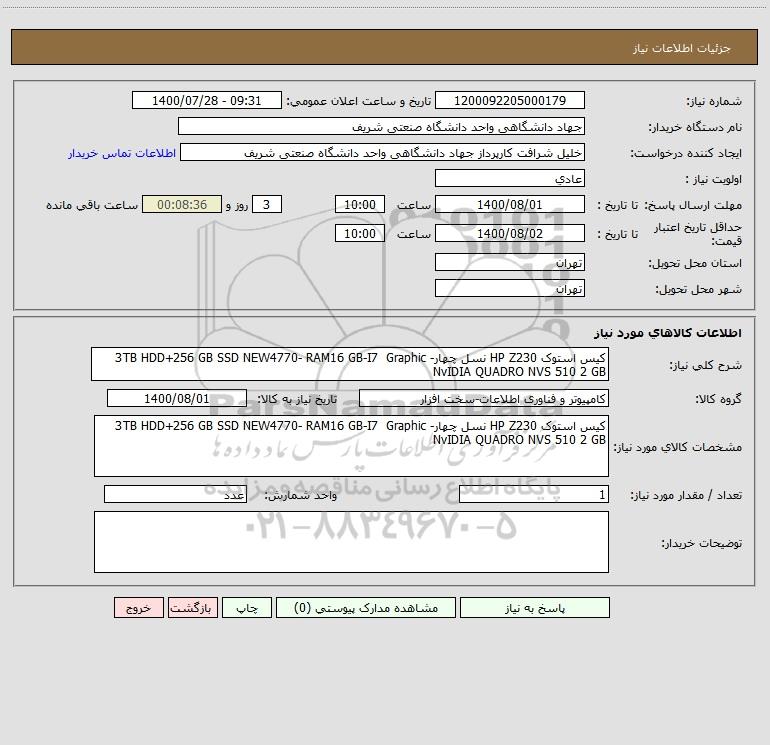Click the remaining days field showing 3
770x745 pixels.
(267, 204)
